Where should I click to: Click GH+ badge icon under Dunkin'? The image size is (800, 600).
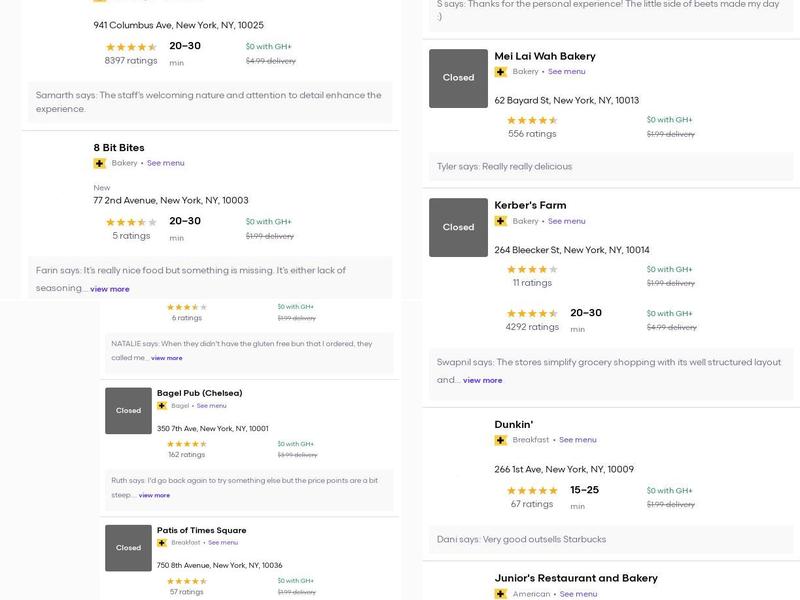coord(501,440)
